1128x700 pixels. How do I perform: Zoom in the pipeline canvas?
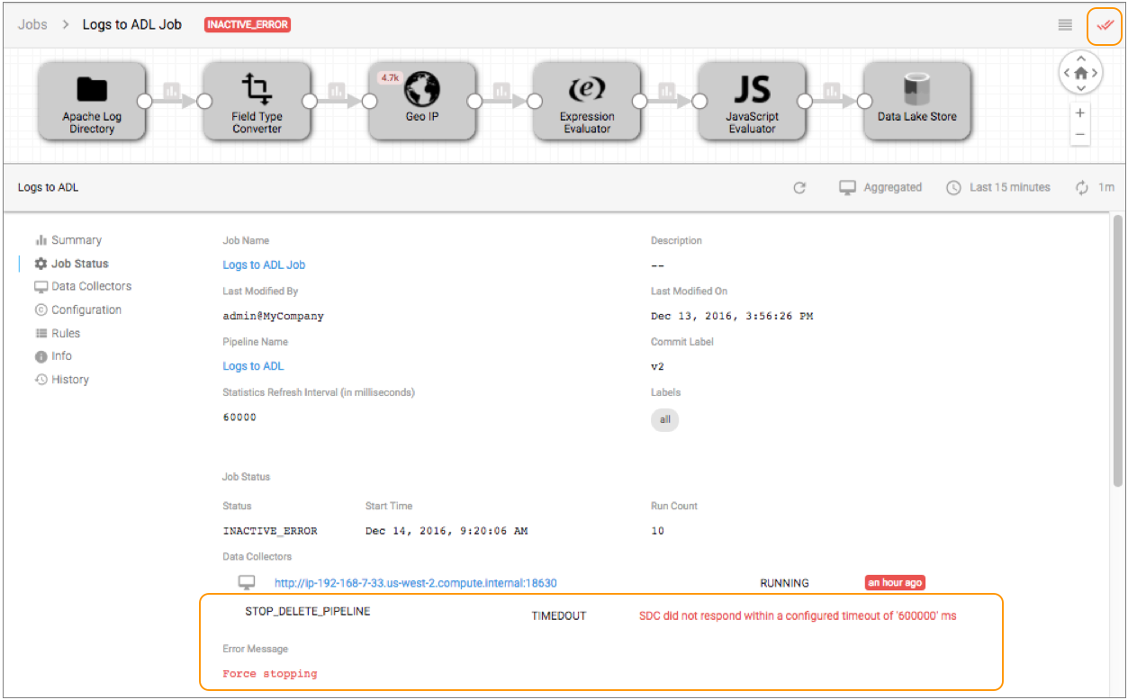click(x=1080, y=113)
